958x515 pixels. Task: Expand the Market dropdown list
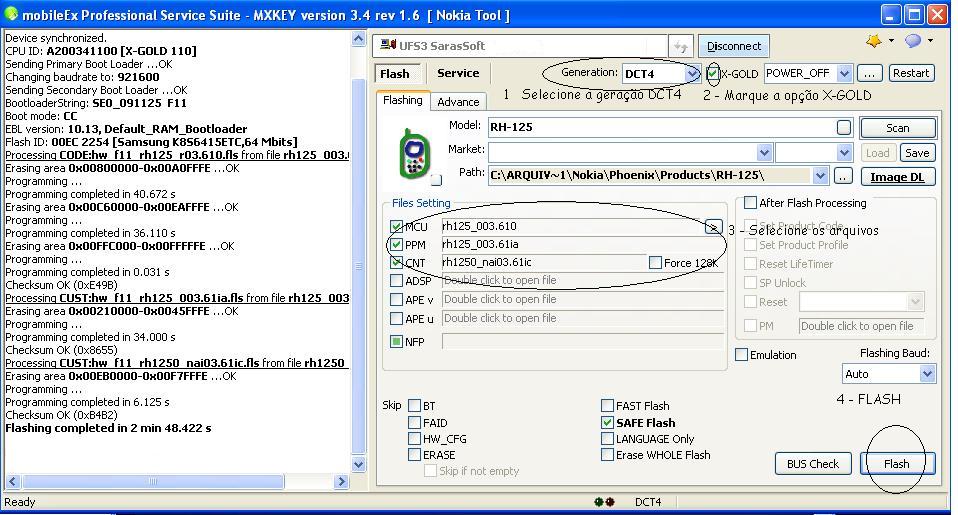(764, 152)
